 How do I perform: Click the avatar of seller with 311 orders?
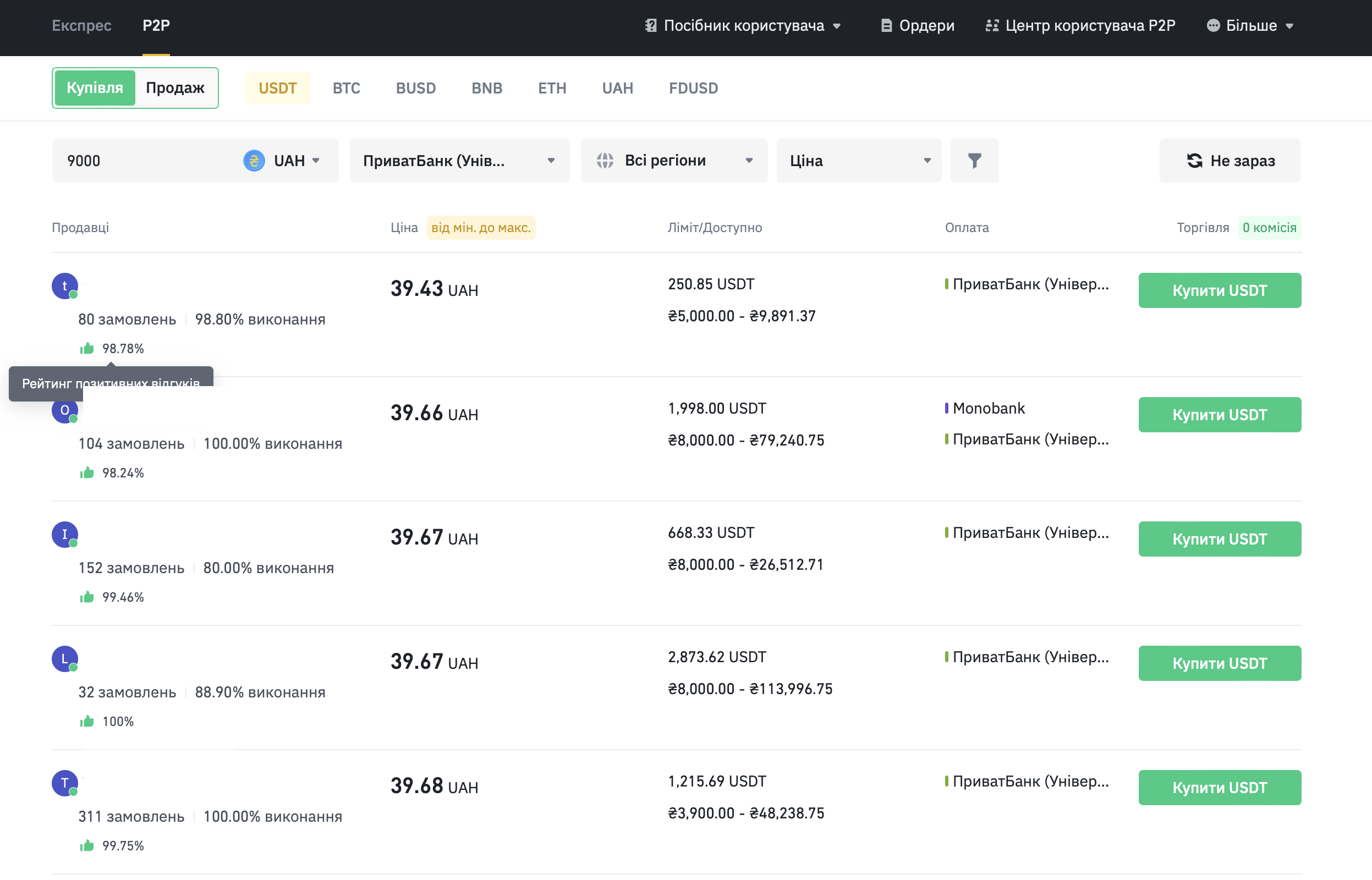pyautogui.click(x=64, y=783)
